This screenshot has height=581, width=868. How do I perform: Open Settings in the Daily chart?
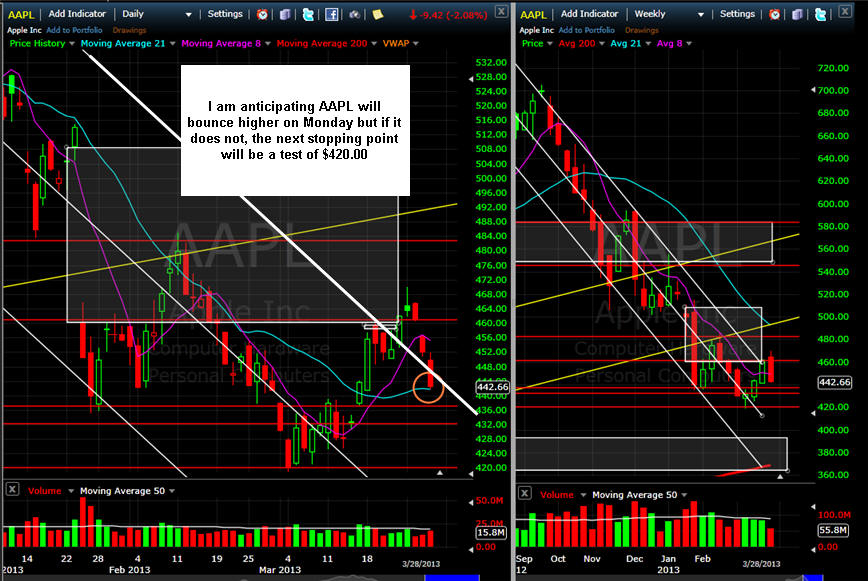click(x=225, y=14)
